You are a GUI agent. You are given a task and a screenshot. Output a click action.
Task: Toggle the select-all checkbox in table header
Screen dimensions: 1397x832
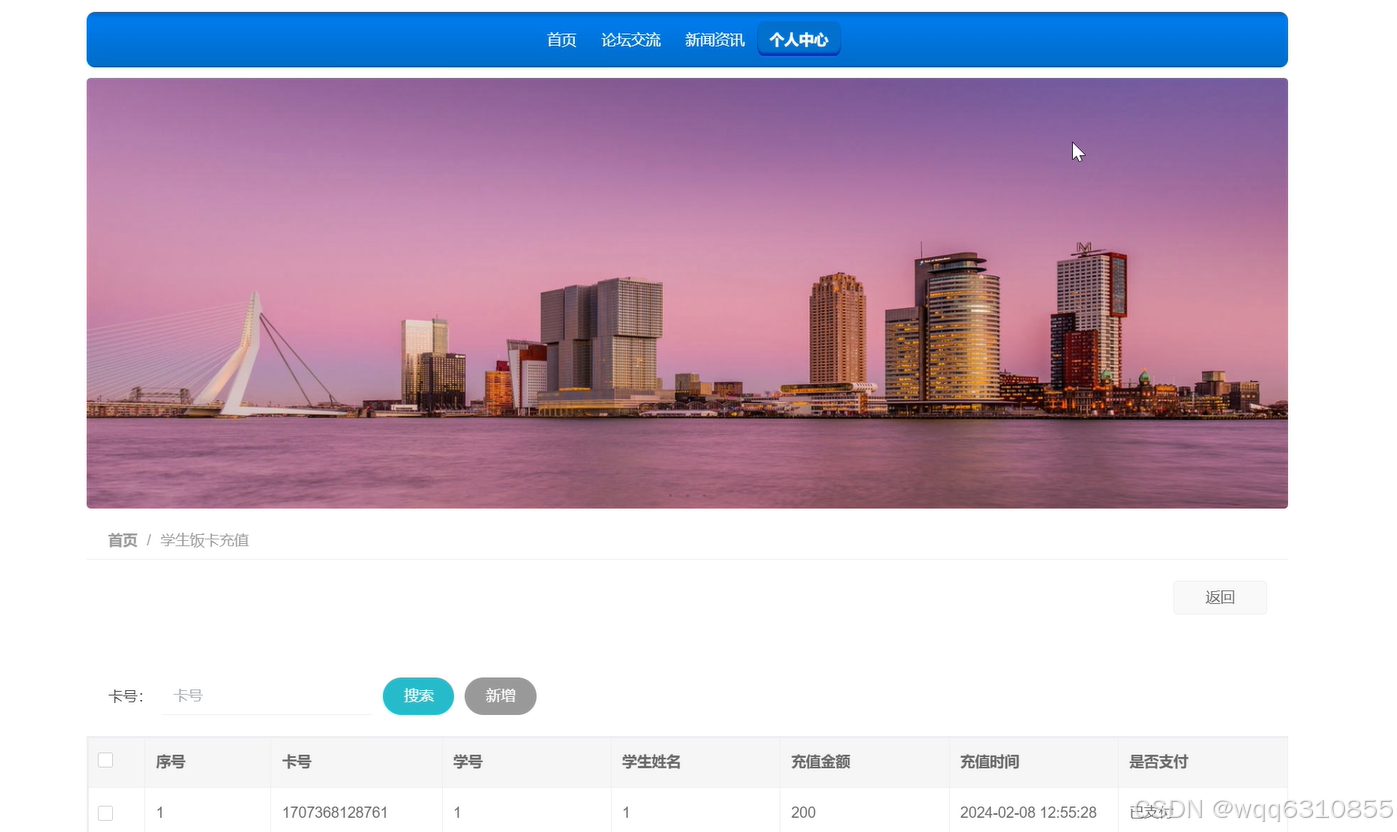tap(105, 760)
